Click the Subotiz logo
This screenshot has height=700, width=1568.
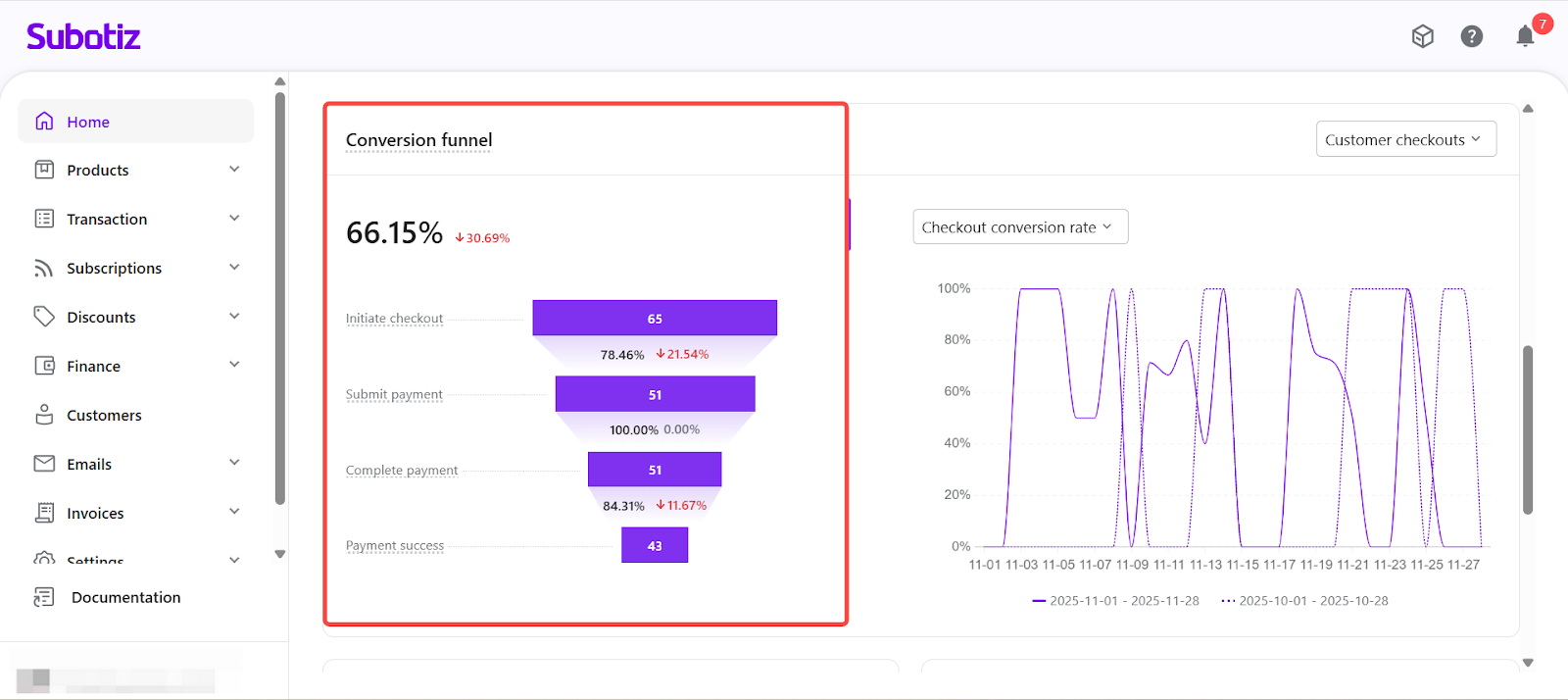pos(83,37)
